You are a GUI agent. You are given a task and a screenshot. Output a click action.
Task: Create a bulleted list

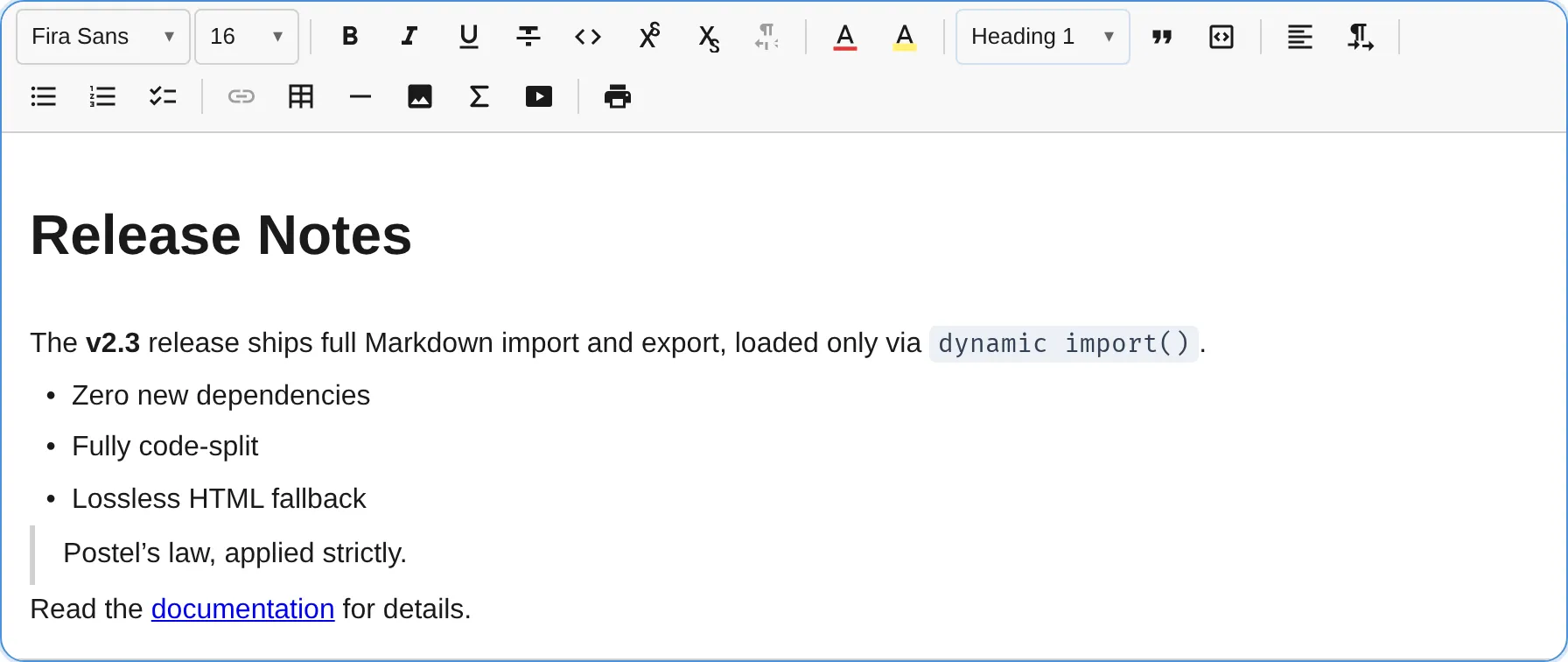pyautogui.click(x=44, y=96)
